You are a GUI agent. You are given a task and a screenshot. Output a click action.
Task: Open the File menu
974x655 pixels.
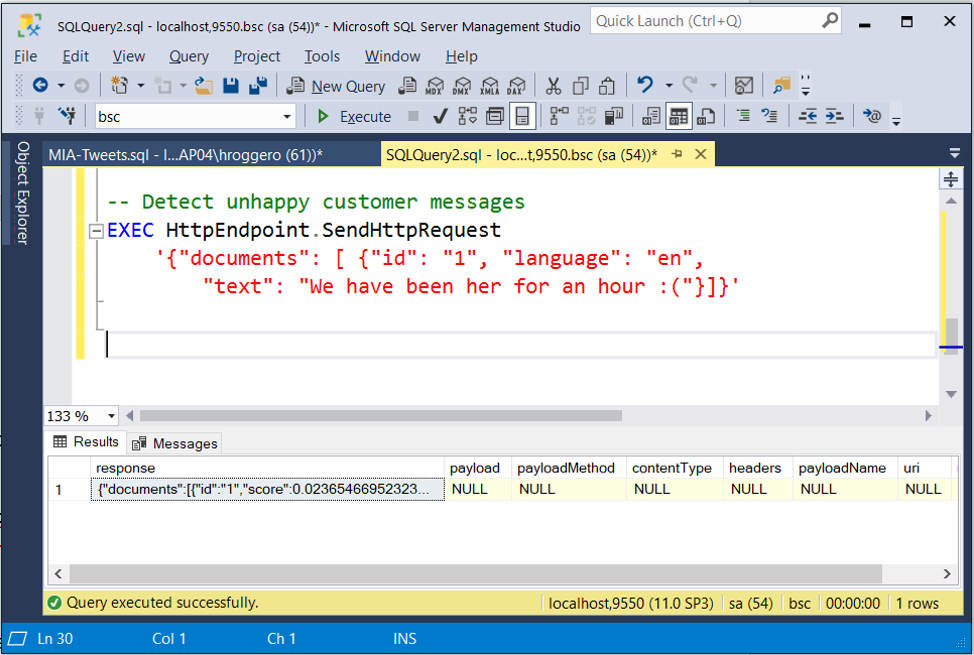click(x=25, y=56)
